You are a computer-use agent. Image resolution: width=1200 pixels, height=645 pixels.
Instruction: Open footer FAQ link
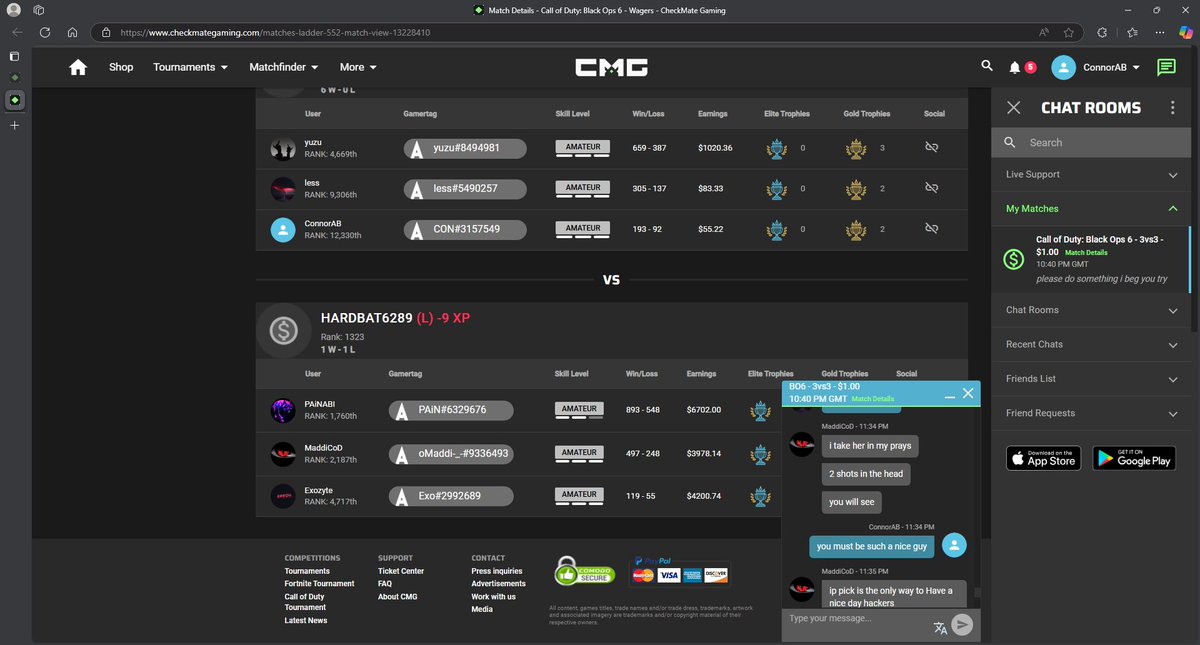click(x=385, y=584)
